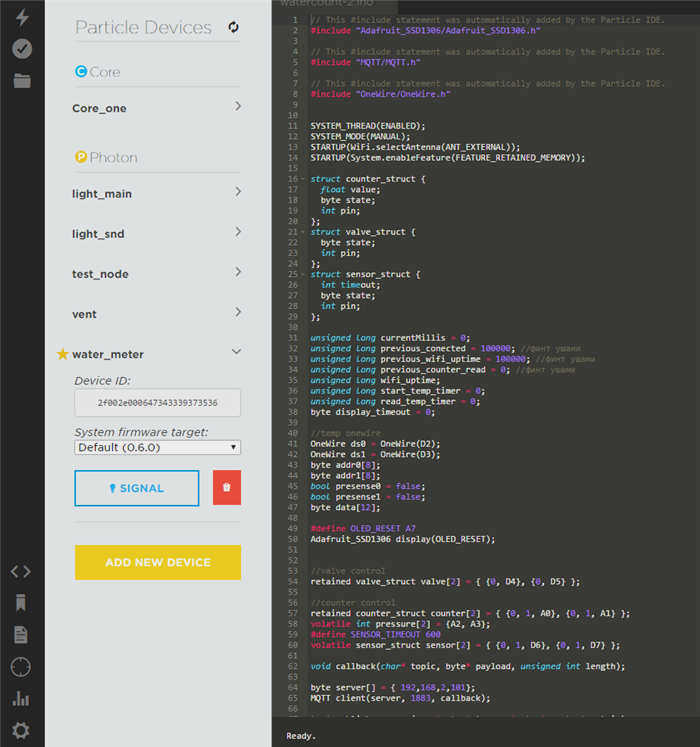Click the Ready. status message
Screen dimensions: 700x747
click(x=301, y=736)
